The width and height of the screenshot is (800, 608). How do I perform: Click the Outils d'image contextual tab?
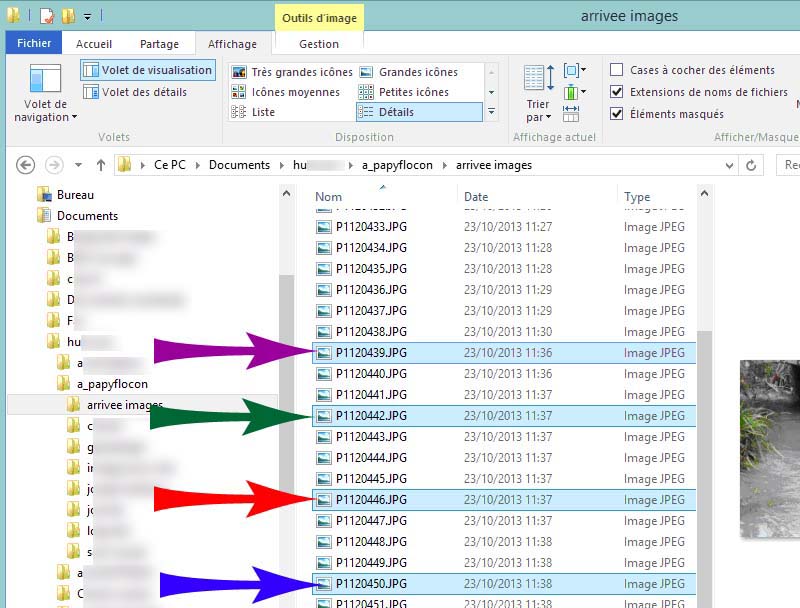(x=319, y=18)
